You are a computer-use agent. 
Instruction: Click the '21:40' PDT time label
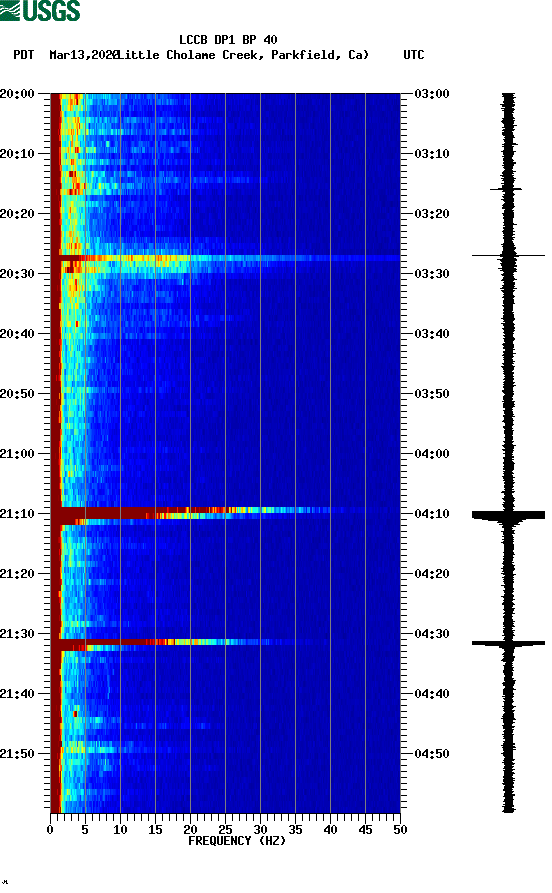(17, 694)
